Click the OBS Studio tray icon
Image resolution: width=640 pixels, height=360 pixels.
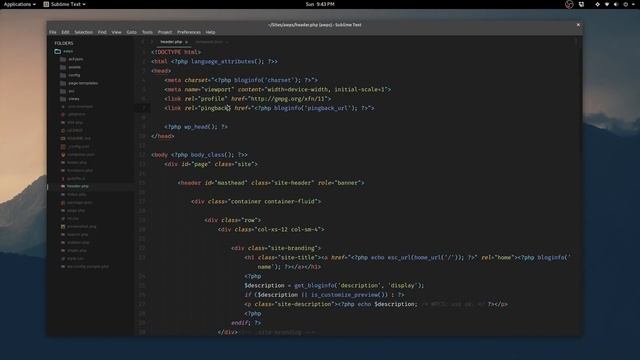pyautogui.click(x=569, y=4)
